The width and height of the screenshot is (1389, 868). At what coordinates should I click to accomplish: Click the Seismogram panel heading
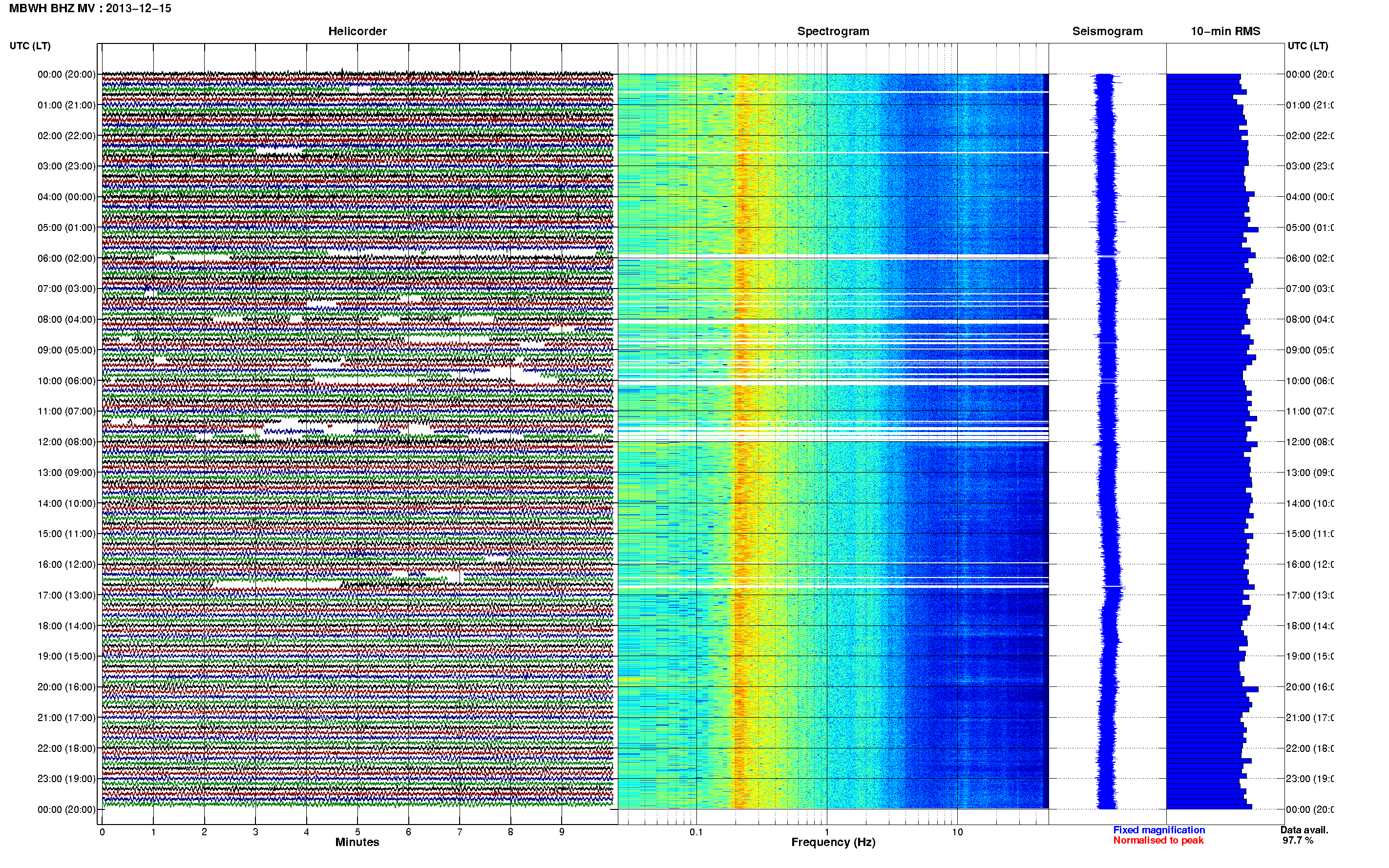(1107, 31)
